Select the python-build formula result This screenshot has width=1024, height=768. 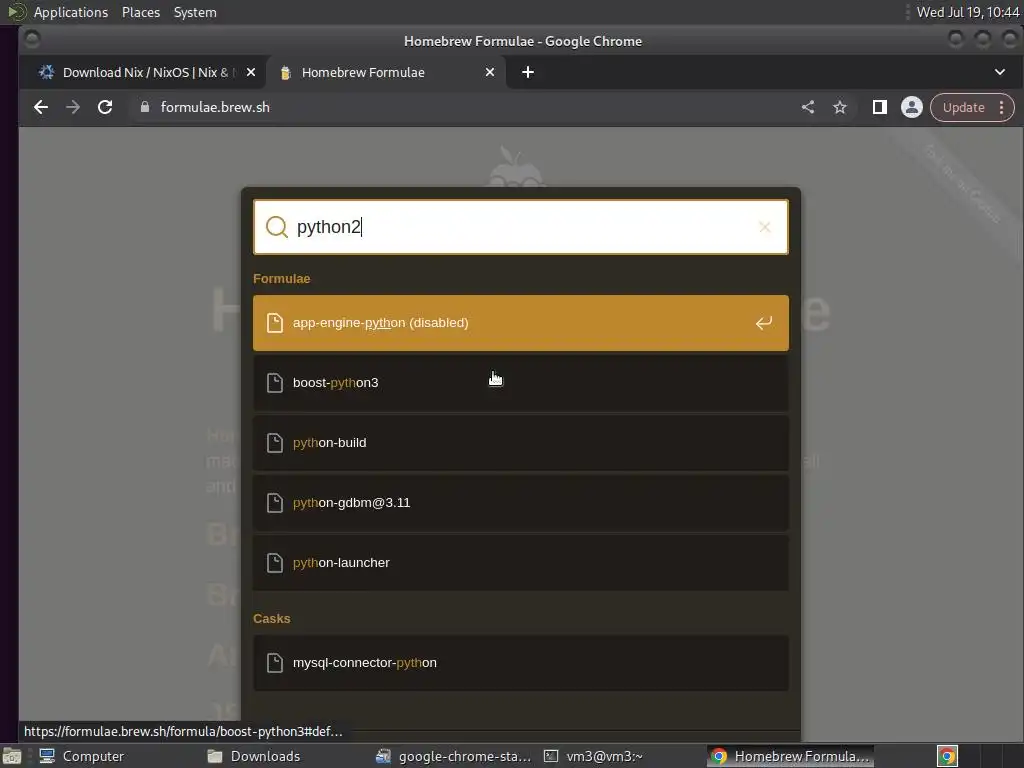[x=520, y=443]
